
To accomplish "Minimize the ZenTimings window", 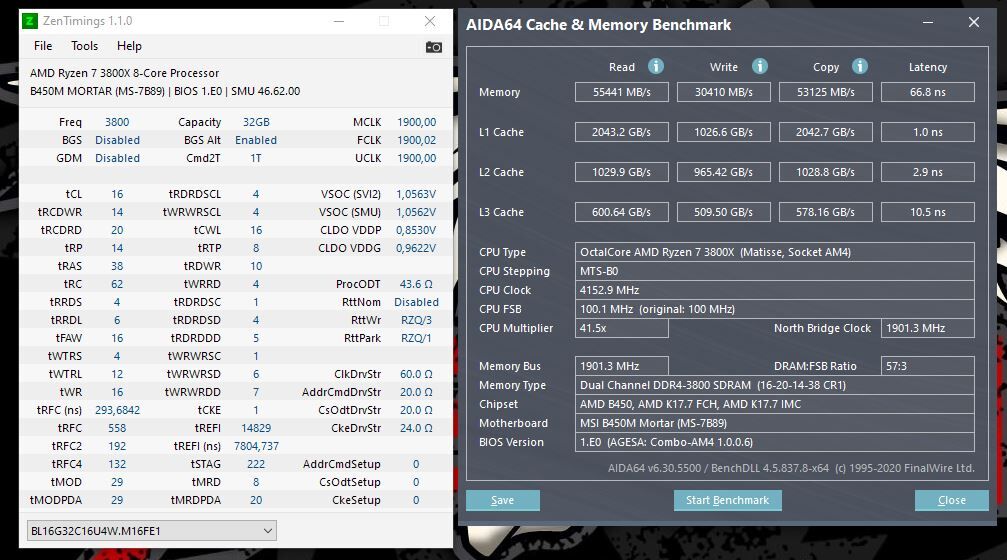I will [x=339, y=21].
